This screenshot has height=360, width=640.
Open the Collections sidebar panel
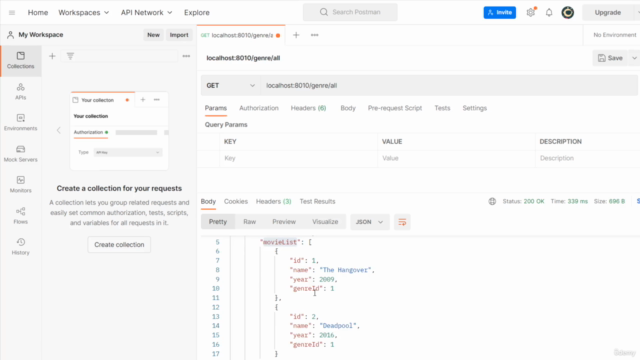pos(20,60)
